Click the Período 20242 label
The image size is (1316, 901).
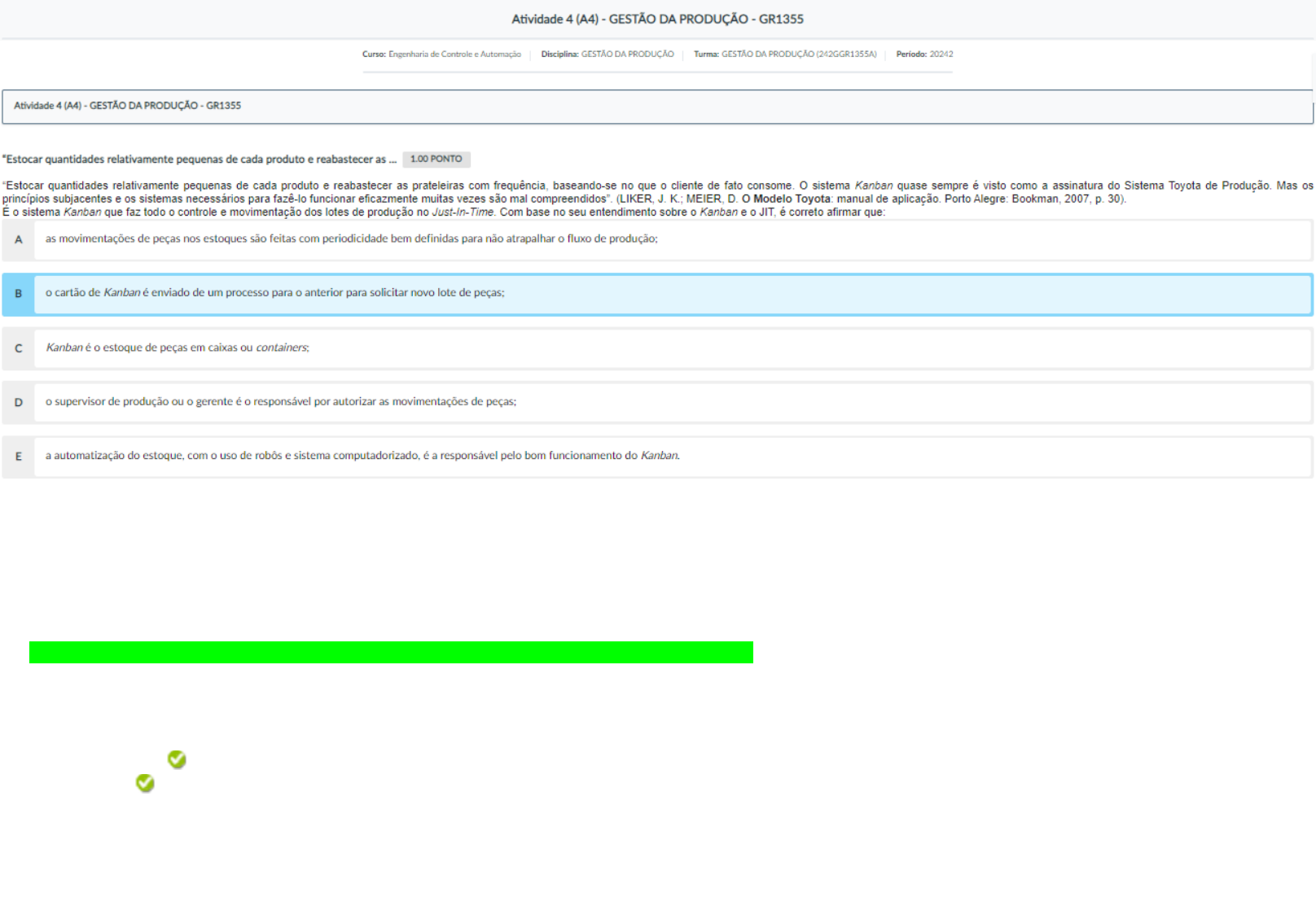[x=924, y=55]
